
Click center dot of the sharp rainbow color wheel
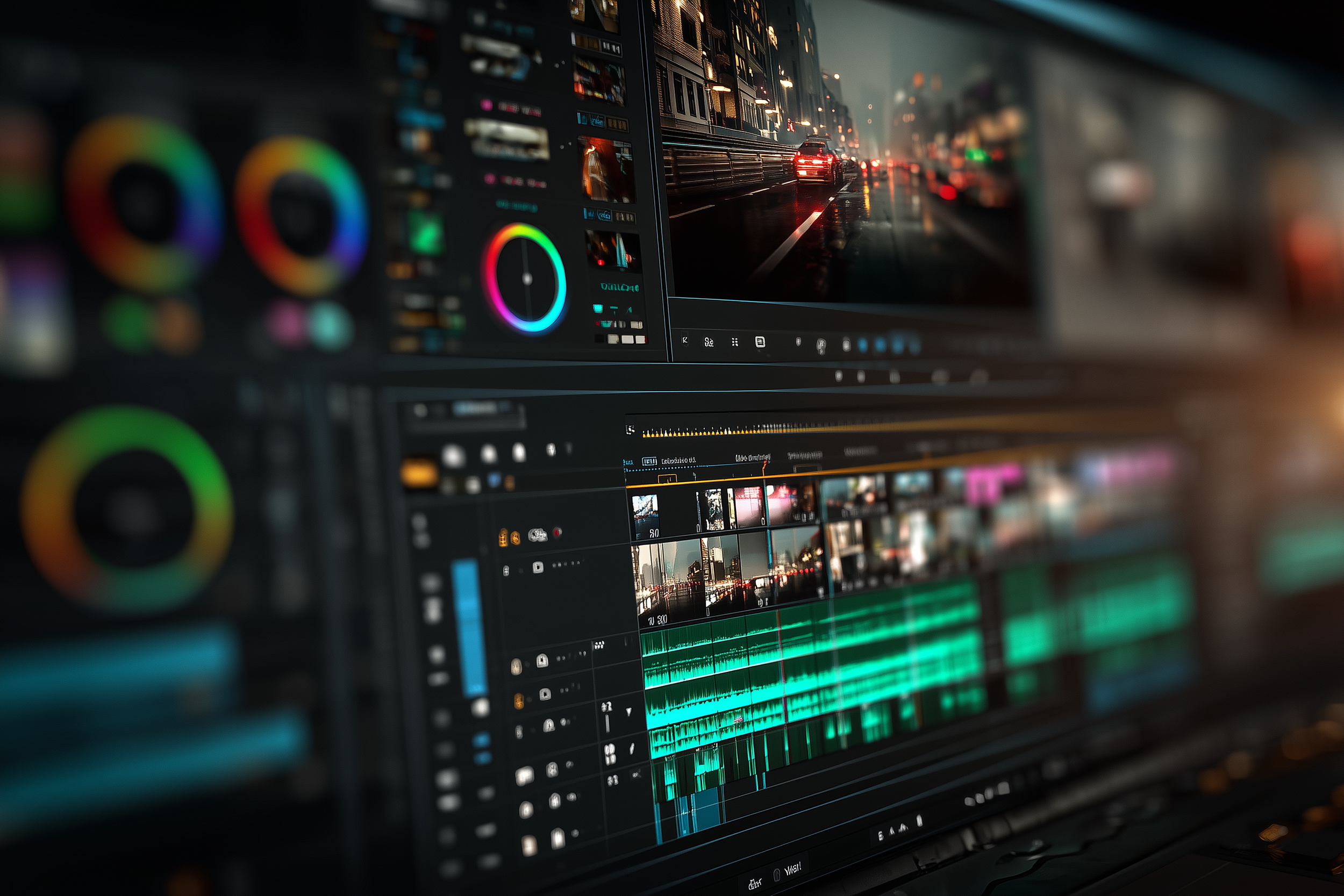pyautogui.click(x=527, y=279)
